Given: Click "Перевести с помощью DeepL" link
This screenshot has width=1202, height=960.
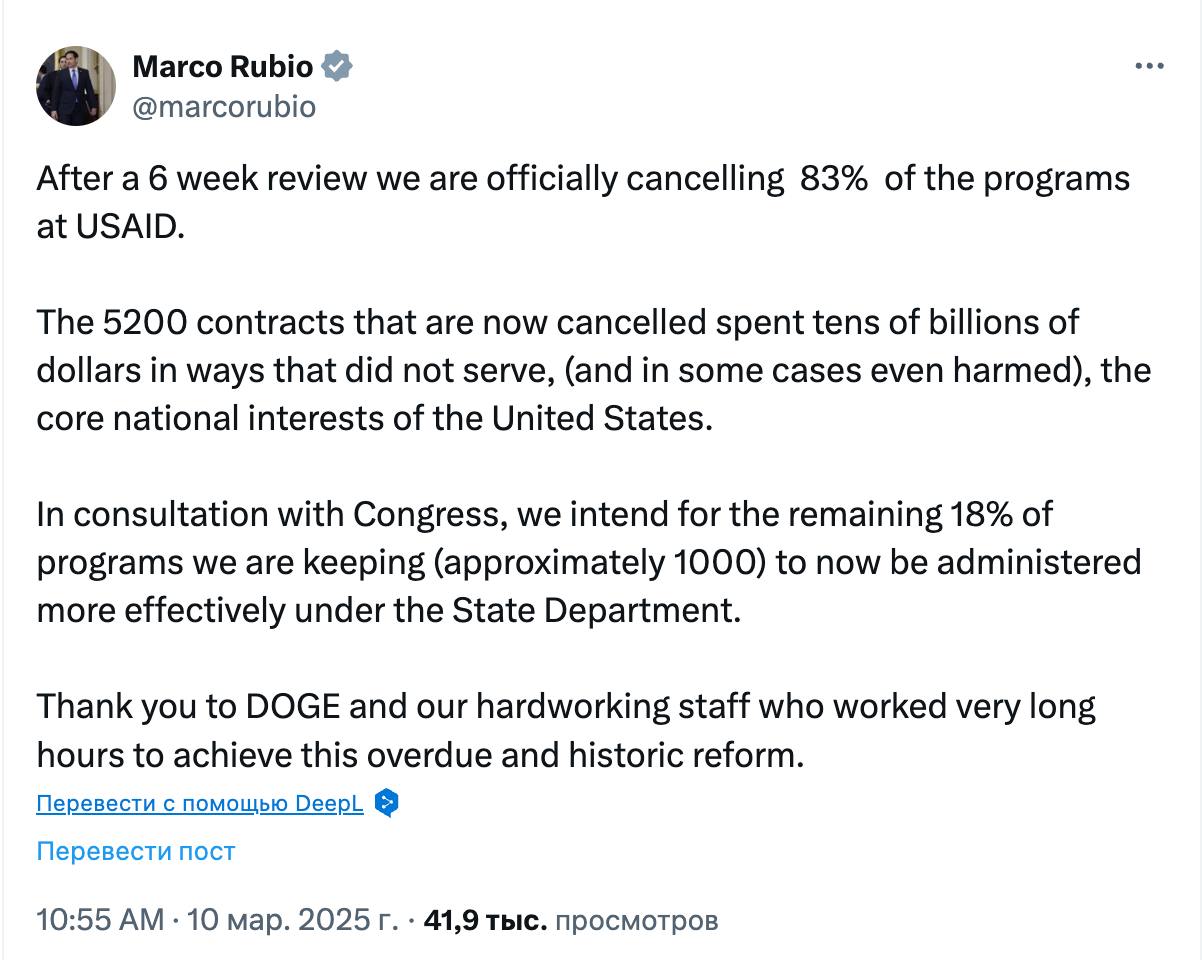Looking at the screenshot, I should tap(200, 804).
